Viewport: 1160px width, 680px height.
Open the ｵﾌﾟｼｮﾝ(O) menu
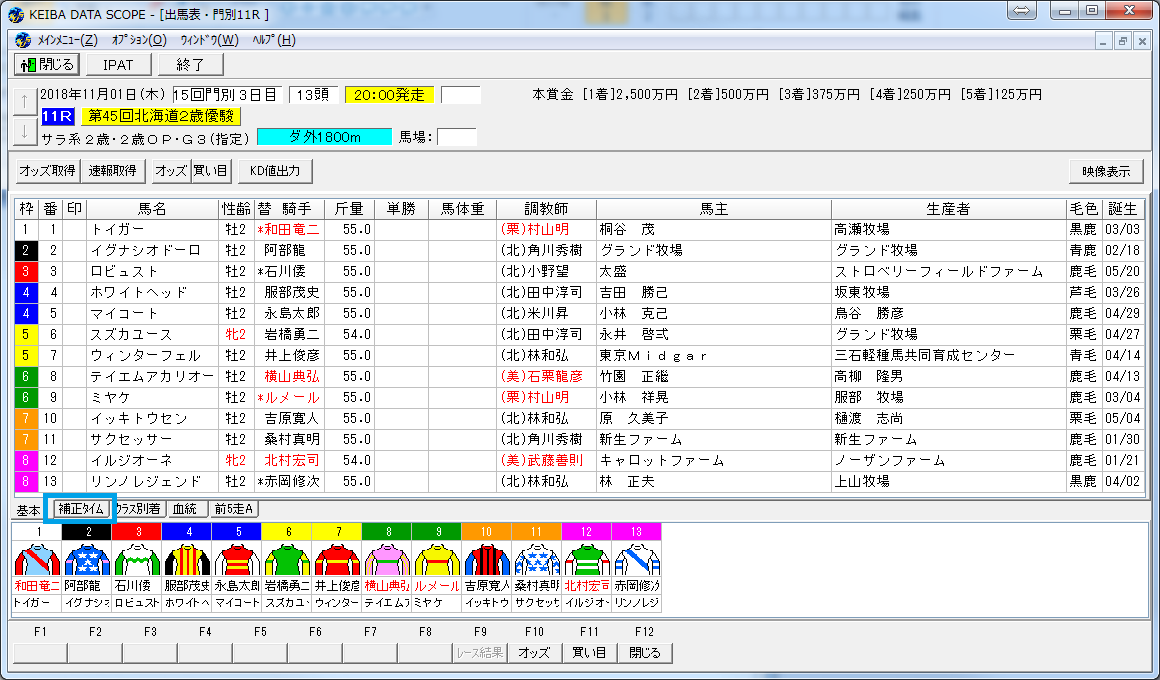[x=139, y=40]
